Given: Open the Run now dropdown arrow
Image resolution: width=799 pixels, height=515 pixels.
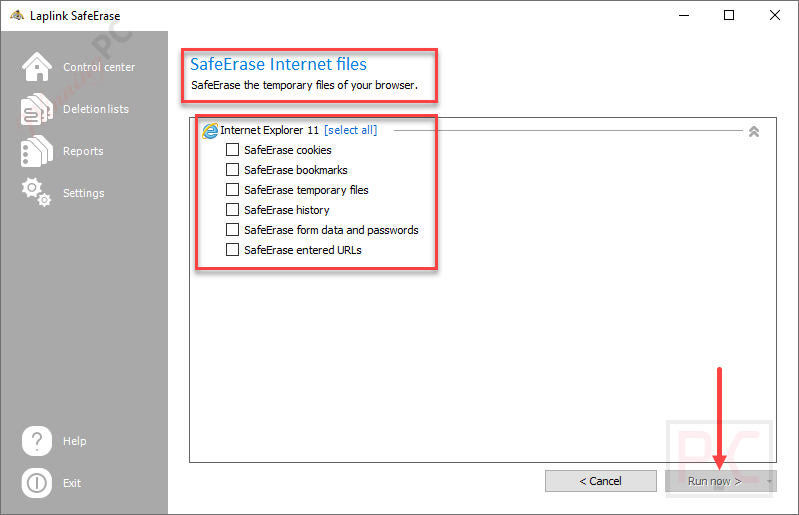Looking at the screenshot, I should pyautogui.click(x=769, y=481).
